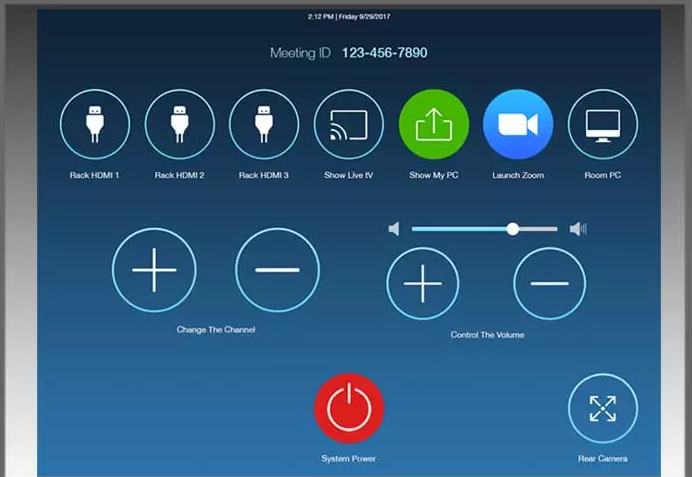The width and height of the screenshot is (692, 477).
Task: Toggle the red System Power button
Action: [x=349, y=408]
